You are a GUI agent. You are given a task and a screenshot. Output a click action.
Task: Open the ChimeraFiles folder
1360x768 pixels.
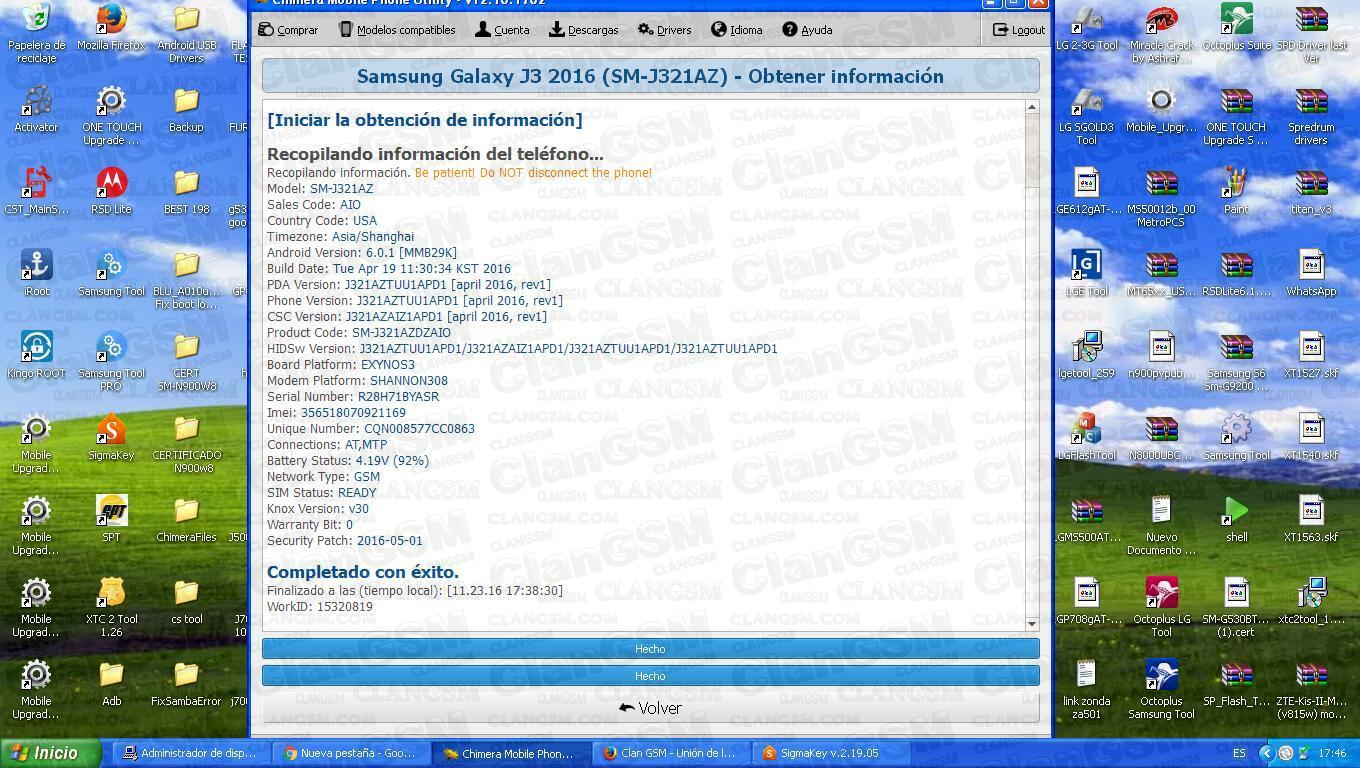186,519
